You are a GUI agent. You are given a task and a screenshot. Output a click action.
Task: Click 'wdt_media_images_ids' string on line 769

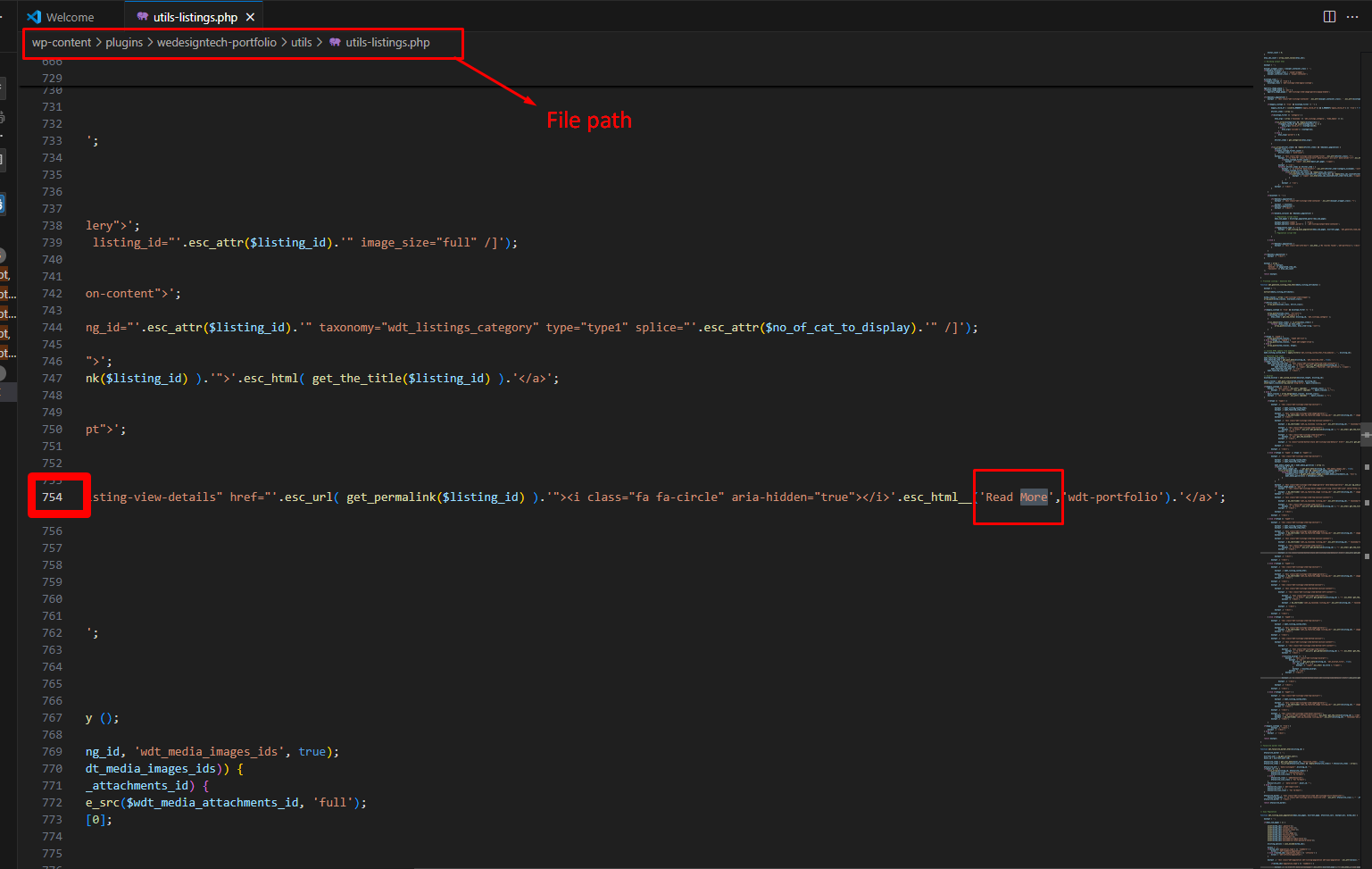tap(209, 751)
